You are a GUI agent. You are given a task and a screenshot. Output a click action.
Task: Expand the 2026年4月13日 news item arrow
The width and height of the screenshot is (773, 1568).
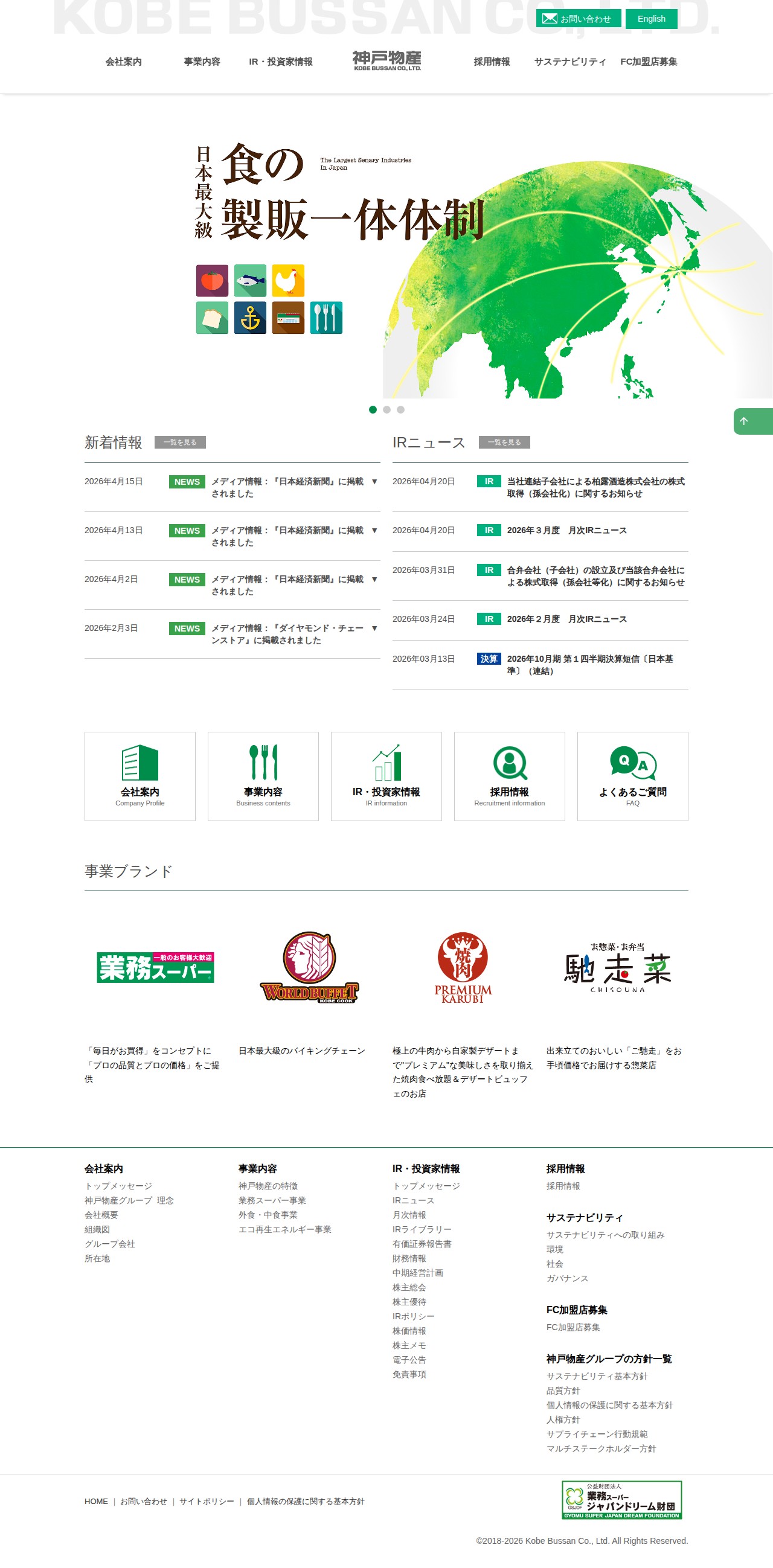(374, 530)
